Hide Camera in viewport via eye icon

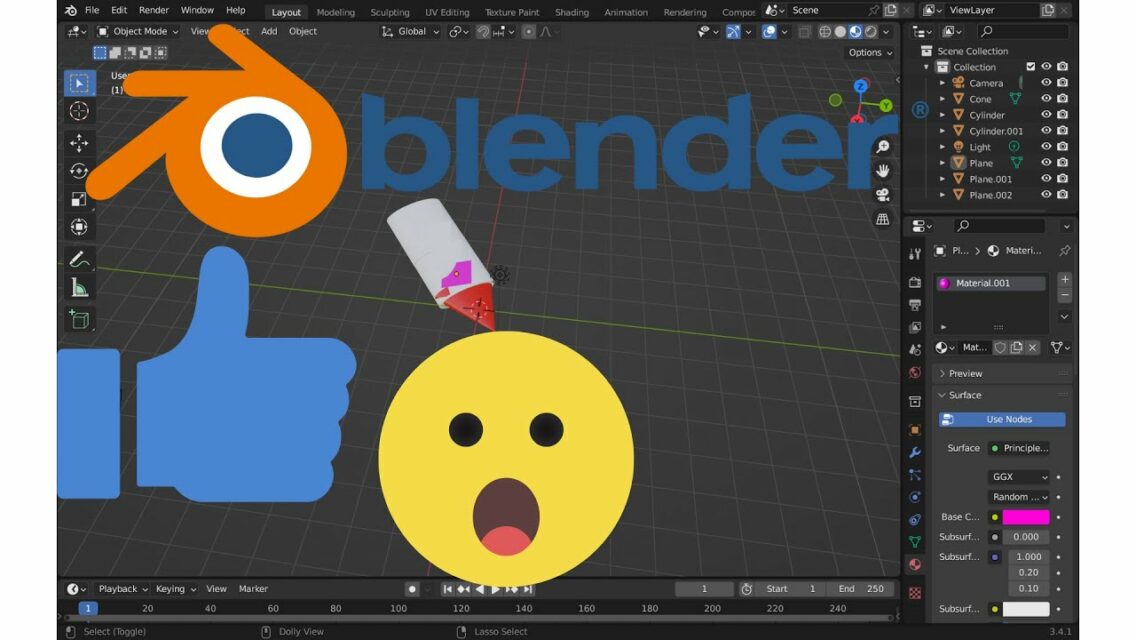coord(1046,83)
